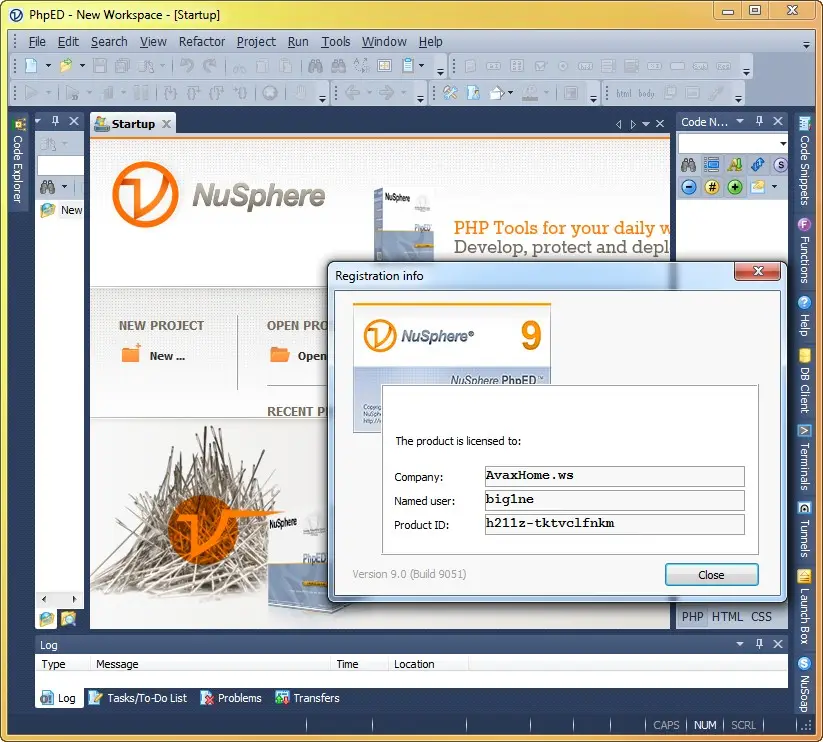Viewport: 823px width, 742px height.
Task: Select the Log tab at bottom
Action: 59,698
